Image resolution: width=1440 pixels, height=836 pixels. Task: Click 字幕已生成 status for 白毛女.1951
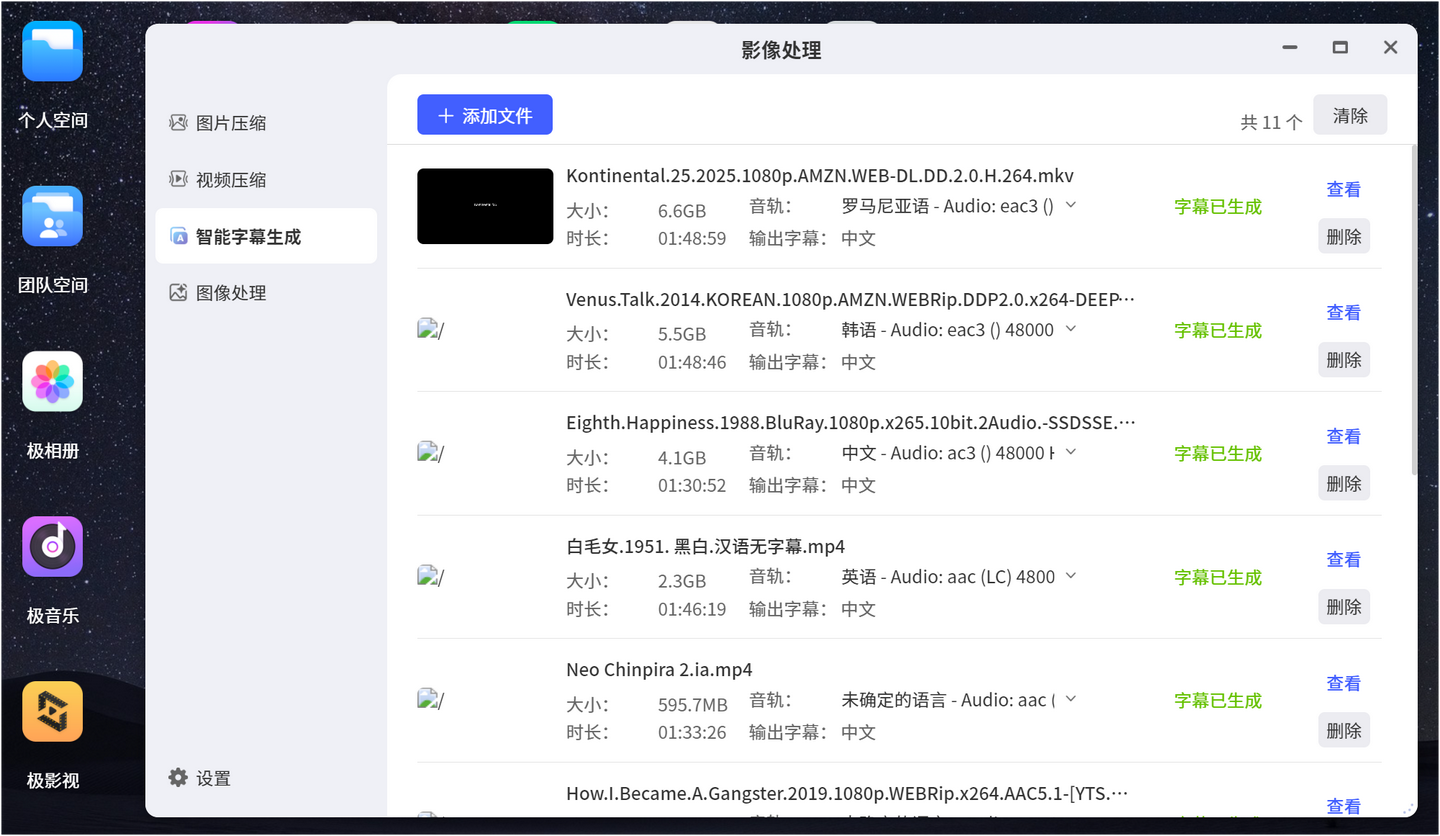coord(1218,577)
